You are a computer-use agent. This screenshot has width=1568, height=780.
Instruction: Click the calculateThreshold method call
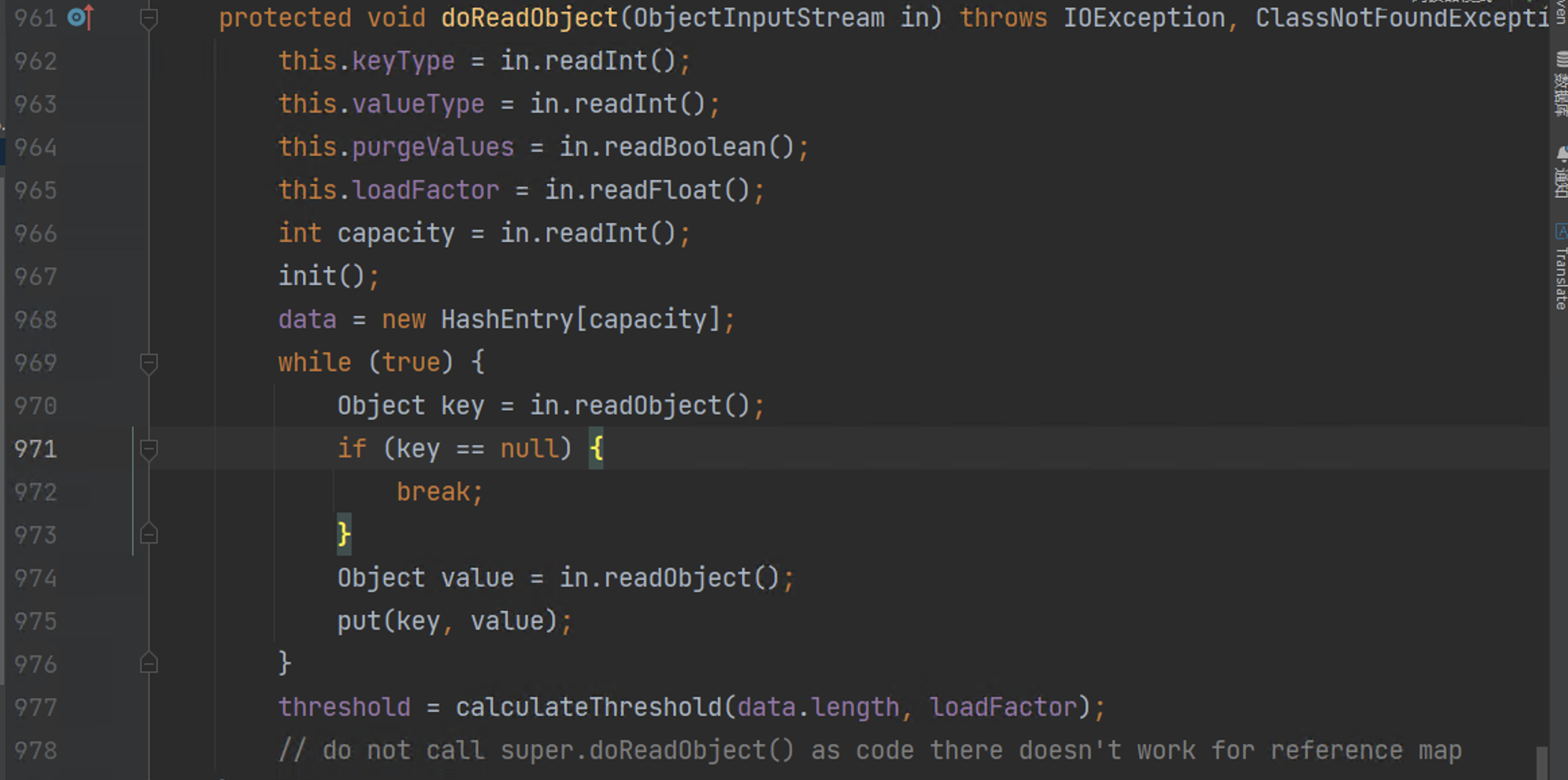(x=589, y=707)
